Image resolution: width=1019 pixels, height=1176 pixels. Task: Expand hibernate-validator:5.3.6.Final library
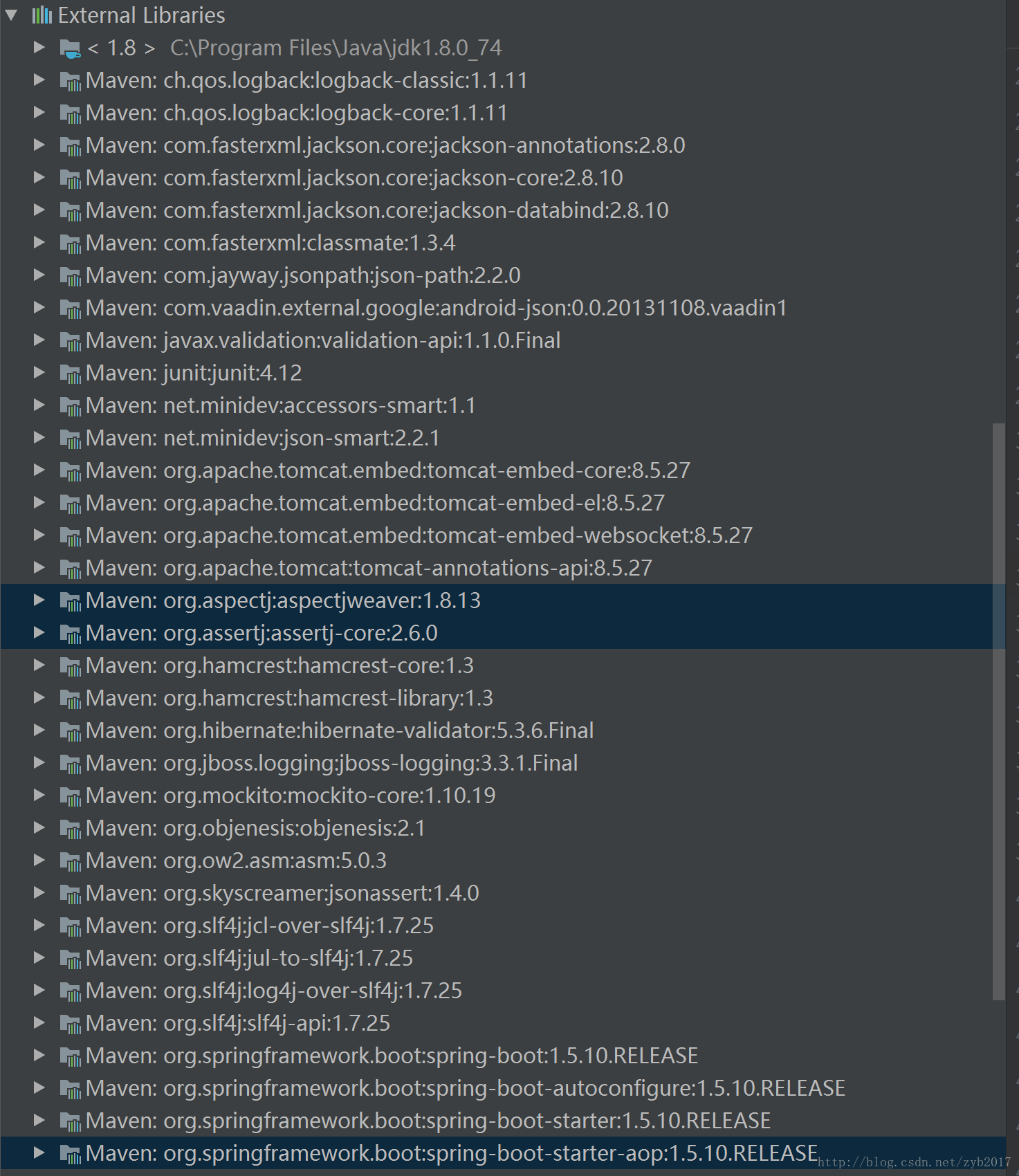coord(39,730)
